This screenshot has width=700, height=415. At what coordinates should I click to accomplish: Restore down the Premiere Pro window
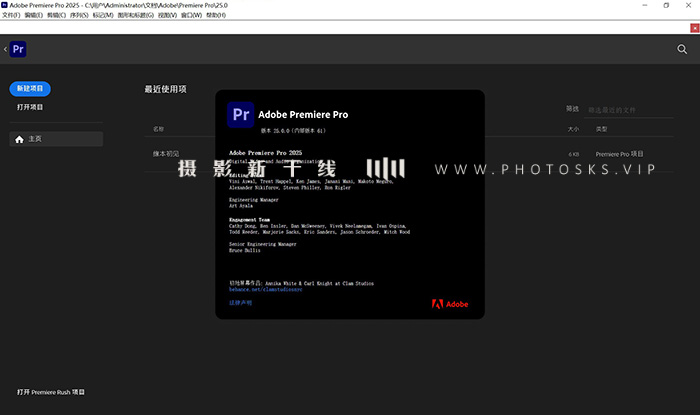pos(666,5)
